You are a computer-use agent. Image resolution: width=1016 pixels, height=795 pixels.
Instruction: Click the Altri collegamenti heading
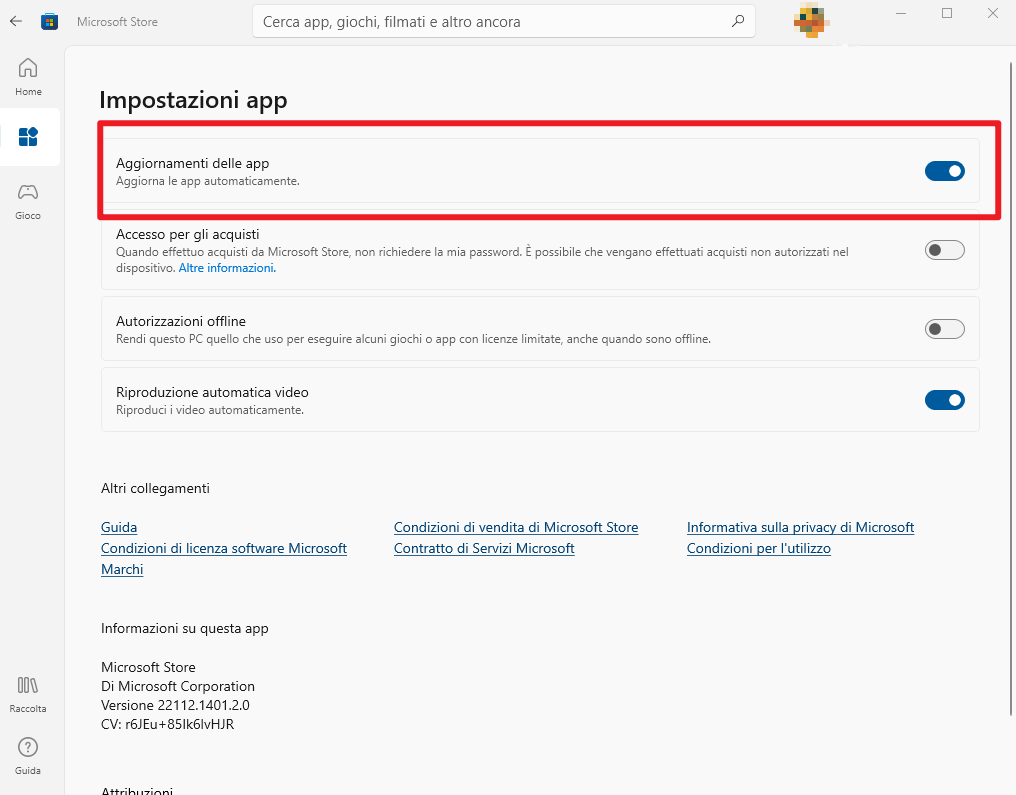pyautogui.click(x=155, y=489)
